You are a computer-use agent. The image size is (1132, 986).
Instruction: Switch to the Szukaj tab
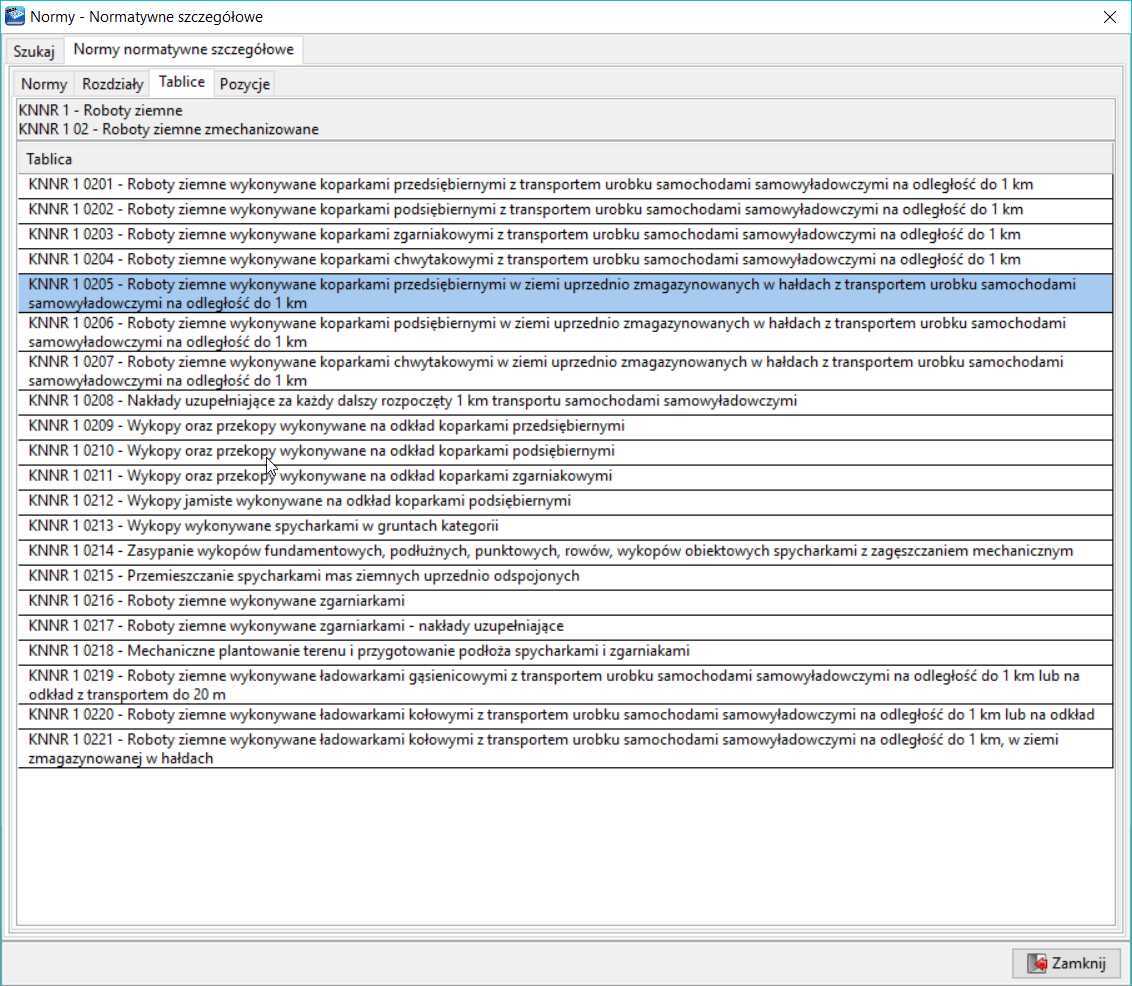click(x=33, y=51)
